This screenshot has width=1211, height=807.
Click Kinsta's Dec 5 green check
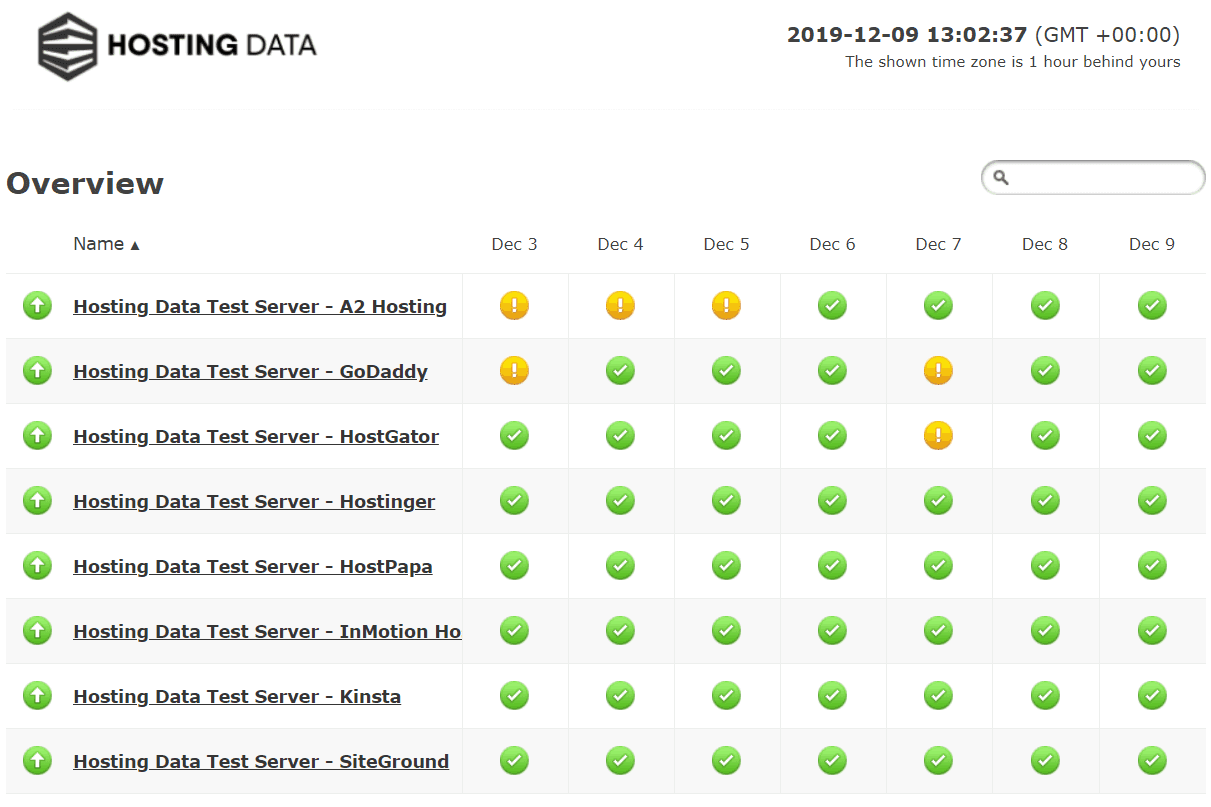click(726, 696)
